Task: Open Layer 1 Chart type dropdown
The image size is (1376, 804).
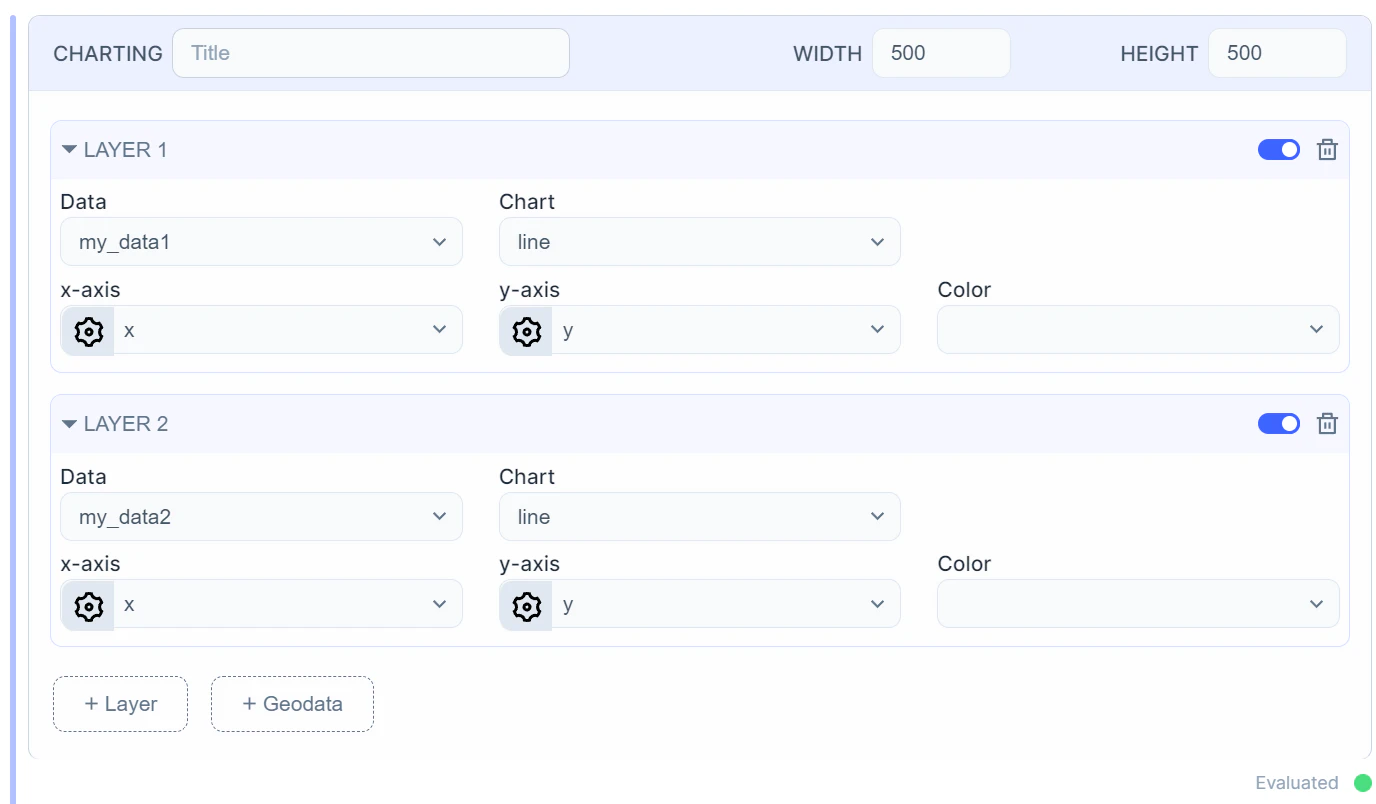Action: coord(700,242)
